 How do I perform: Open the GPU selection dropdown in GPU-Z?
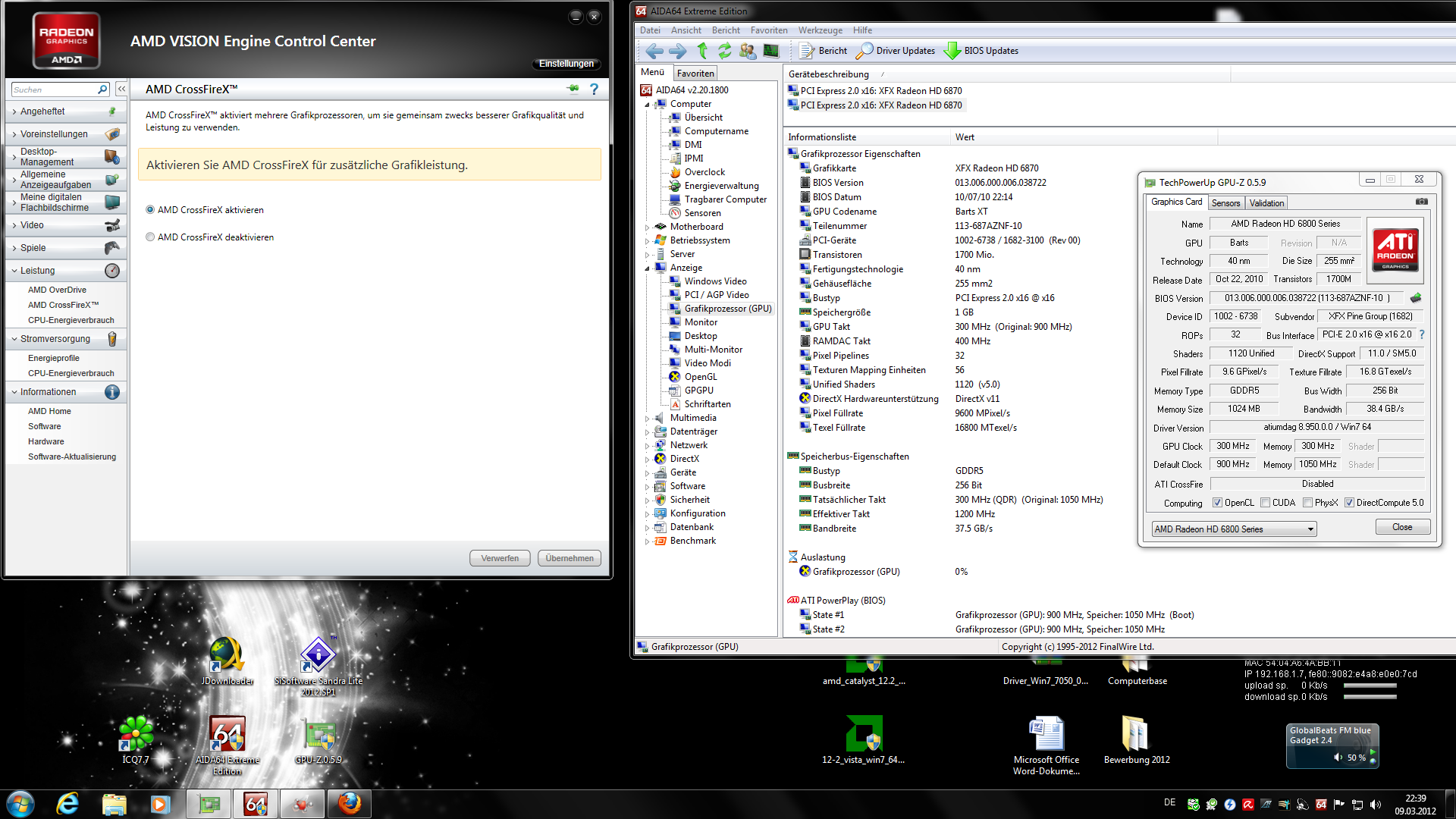pos(1234,529)
